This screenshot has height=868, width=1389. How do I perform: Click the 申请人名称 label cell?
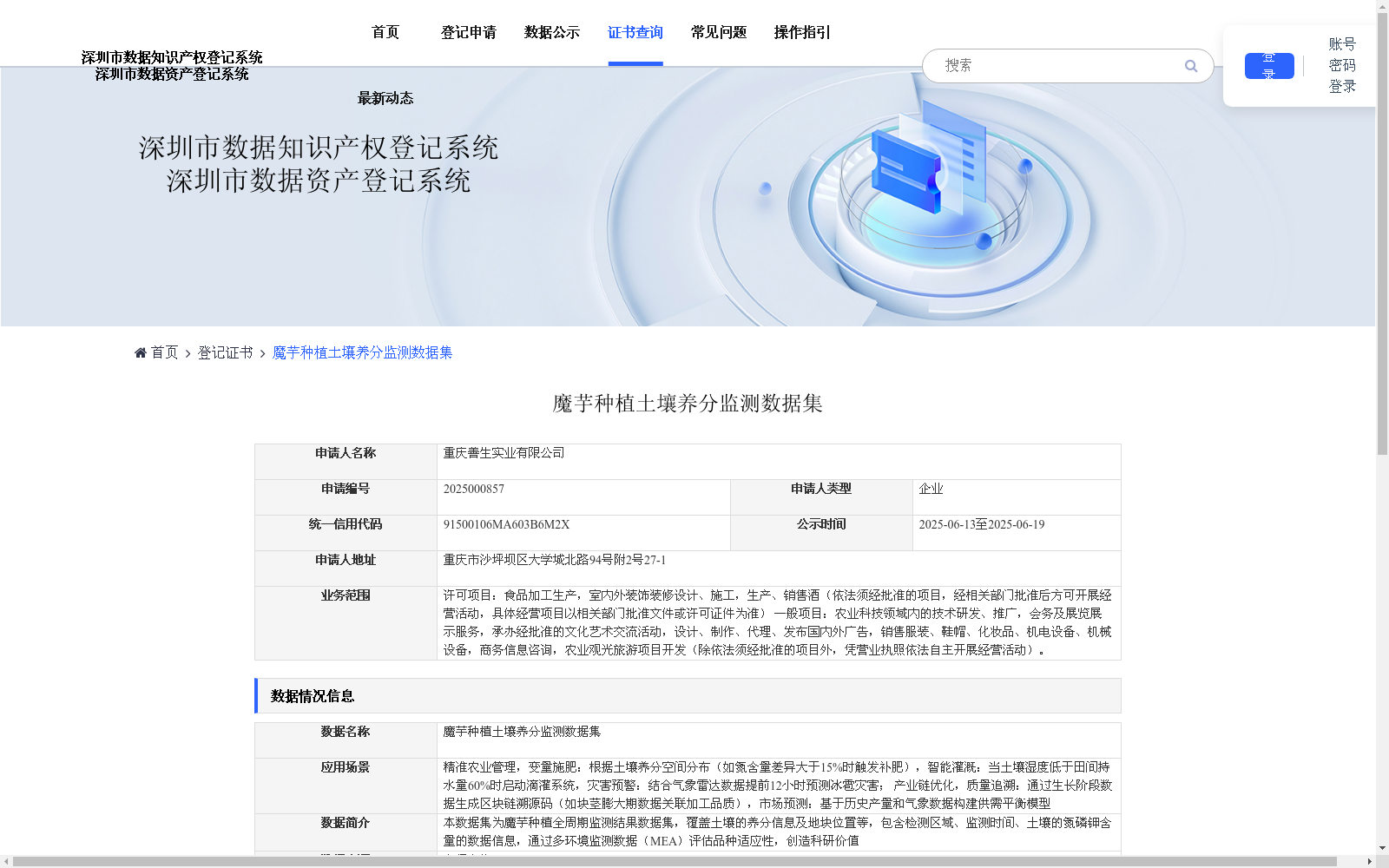[x=346, y=462]
